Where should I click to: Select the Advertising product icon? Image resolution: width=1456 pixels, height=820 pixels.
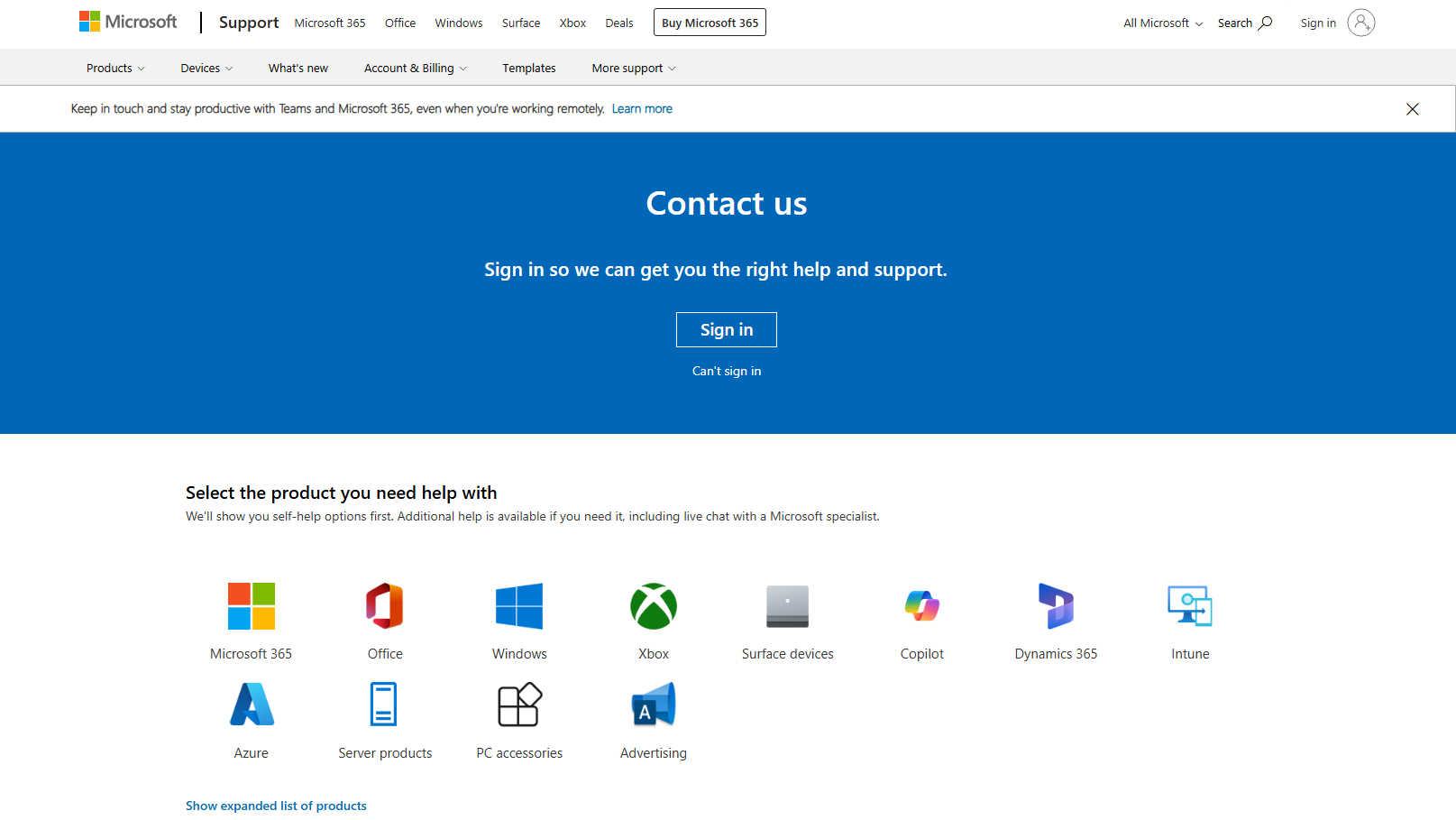pyautogui.click(x=654, y=705)
